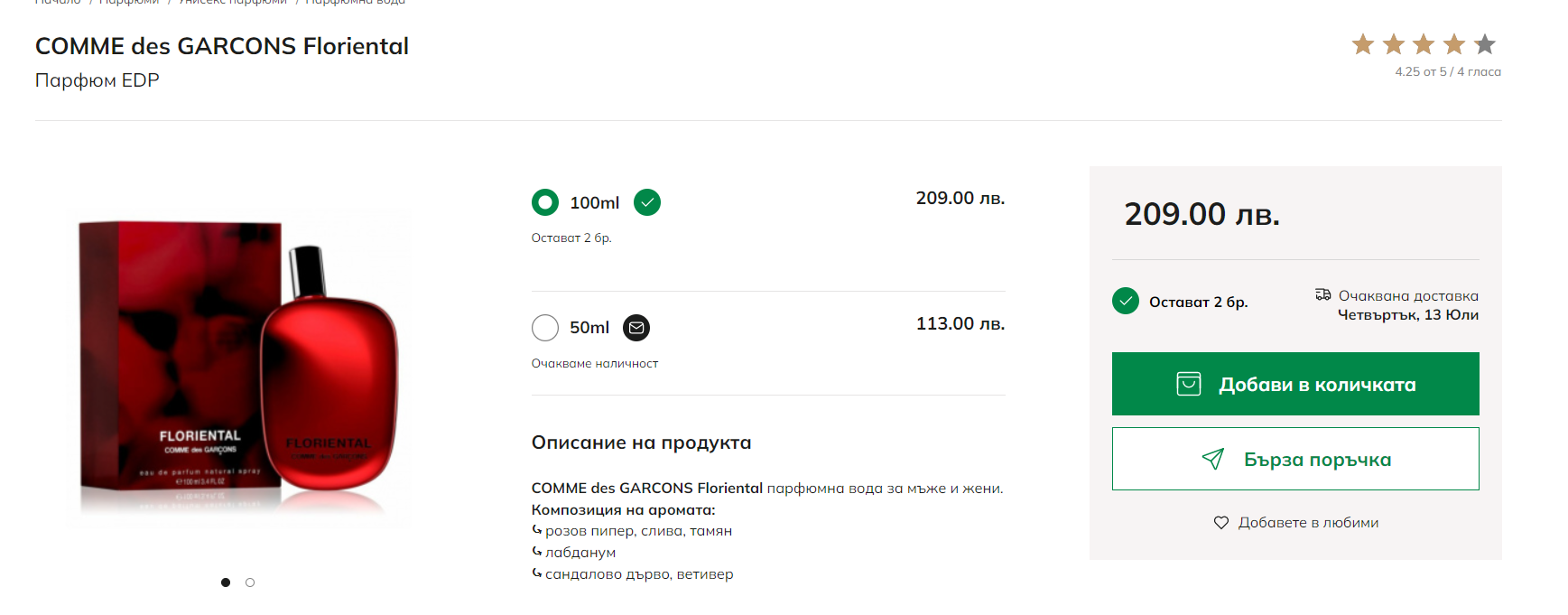Switch to second product image dot

[x=250, y=582]
